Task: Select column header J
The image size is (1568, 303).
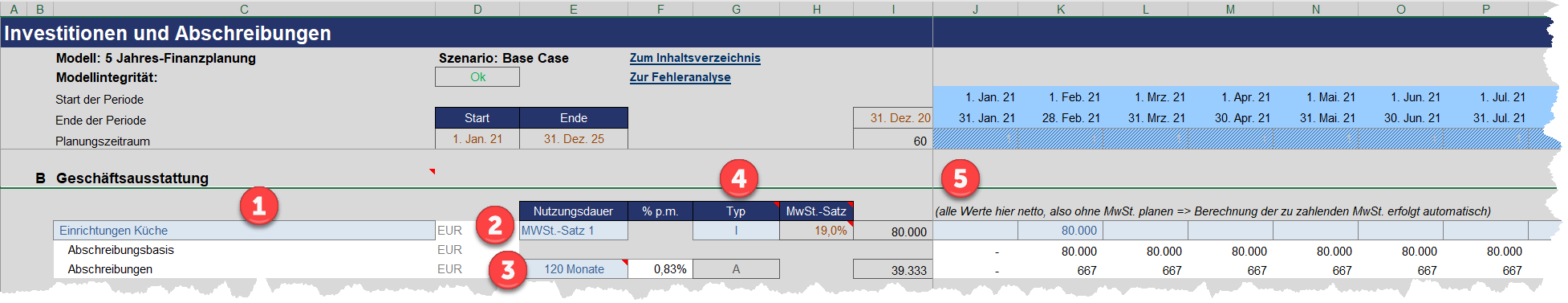Action: coord(975,9)
